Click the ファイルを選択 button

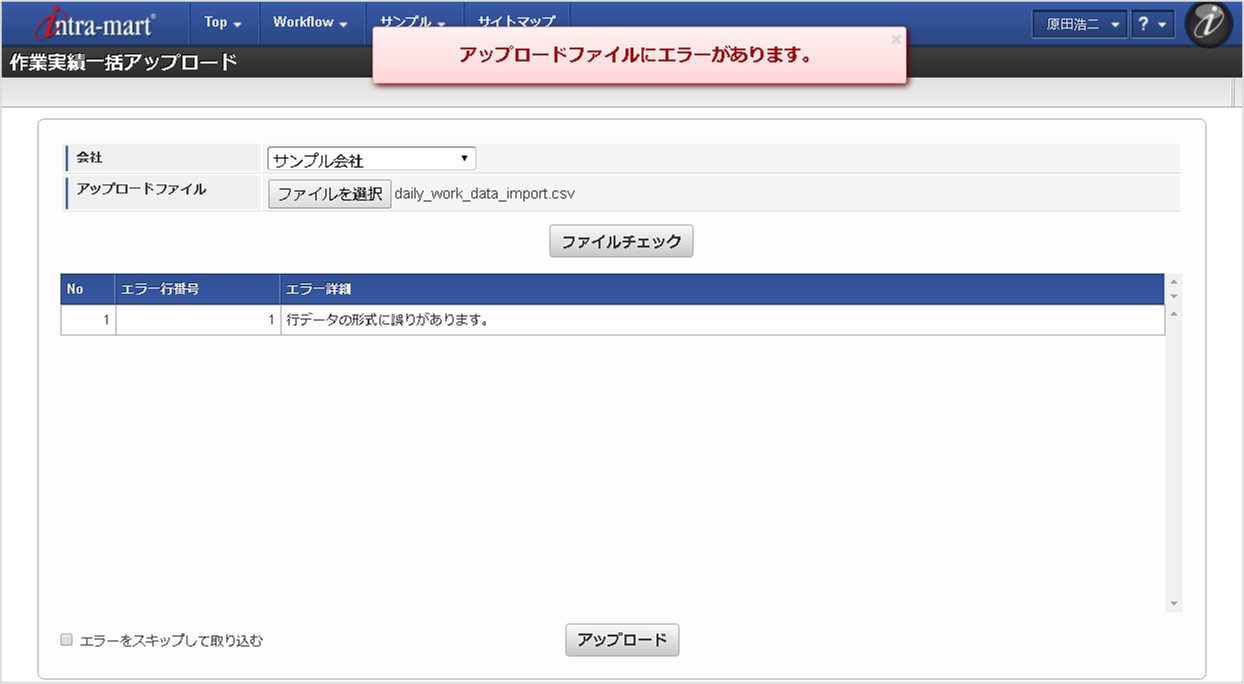pos(329,194)
